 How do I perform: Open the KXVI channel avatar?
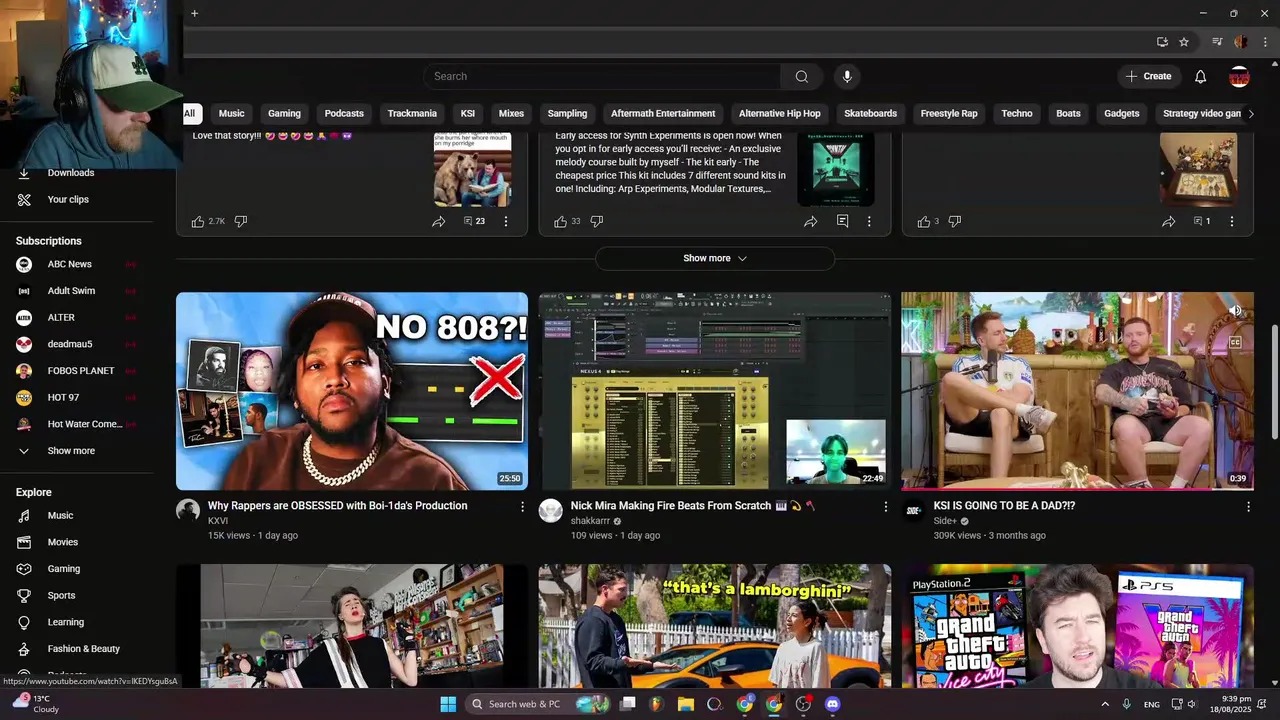click(188, 511)
